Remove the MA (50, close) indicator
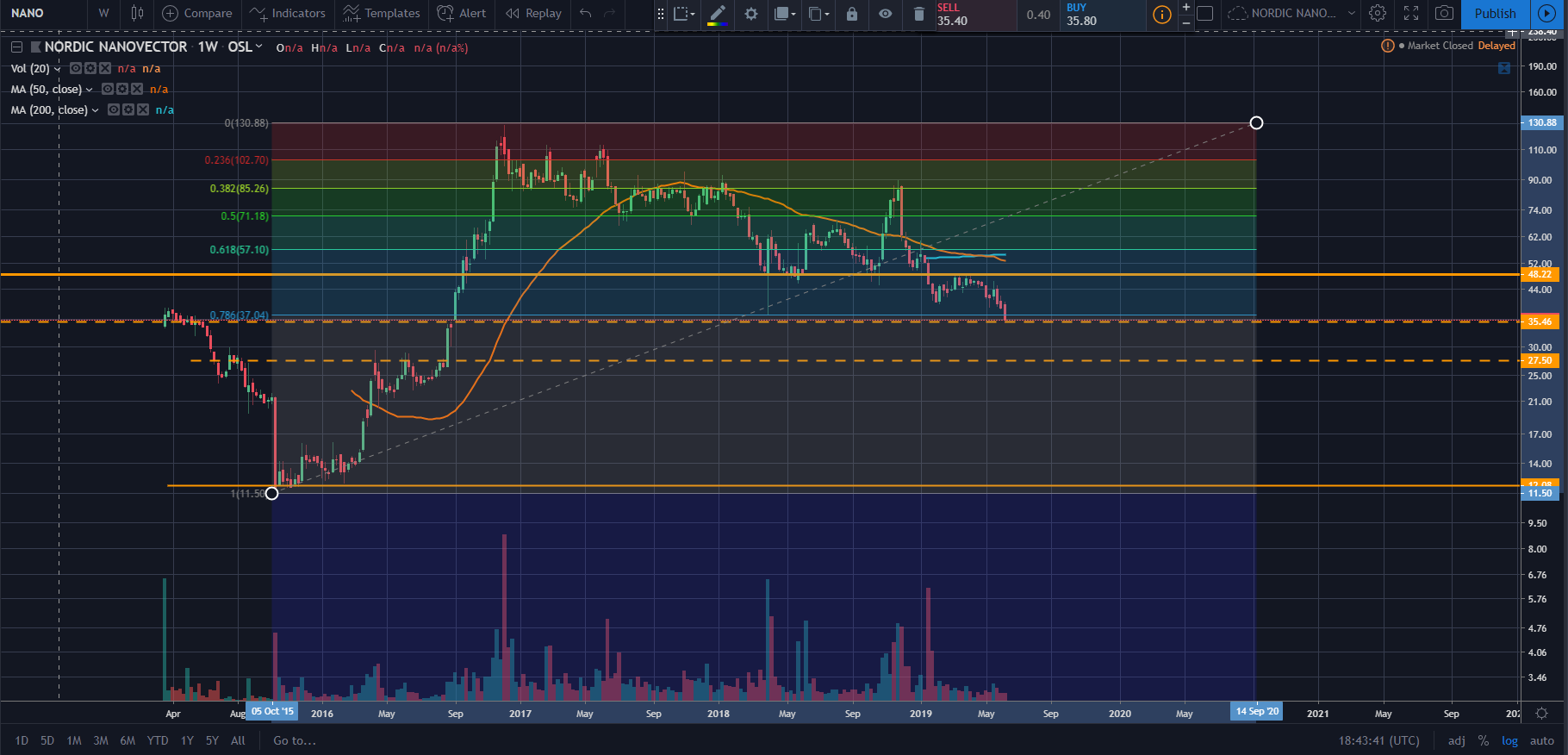The width and height of the screenshot is (1568, 755). [137, 89]
